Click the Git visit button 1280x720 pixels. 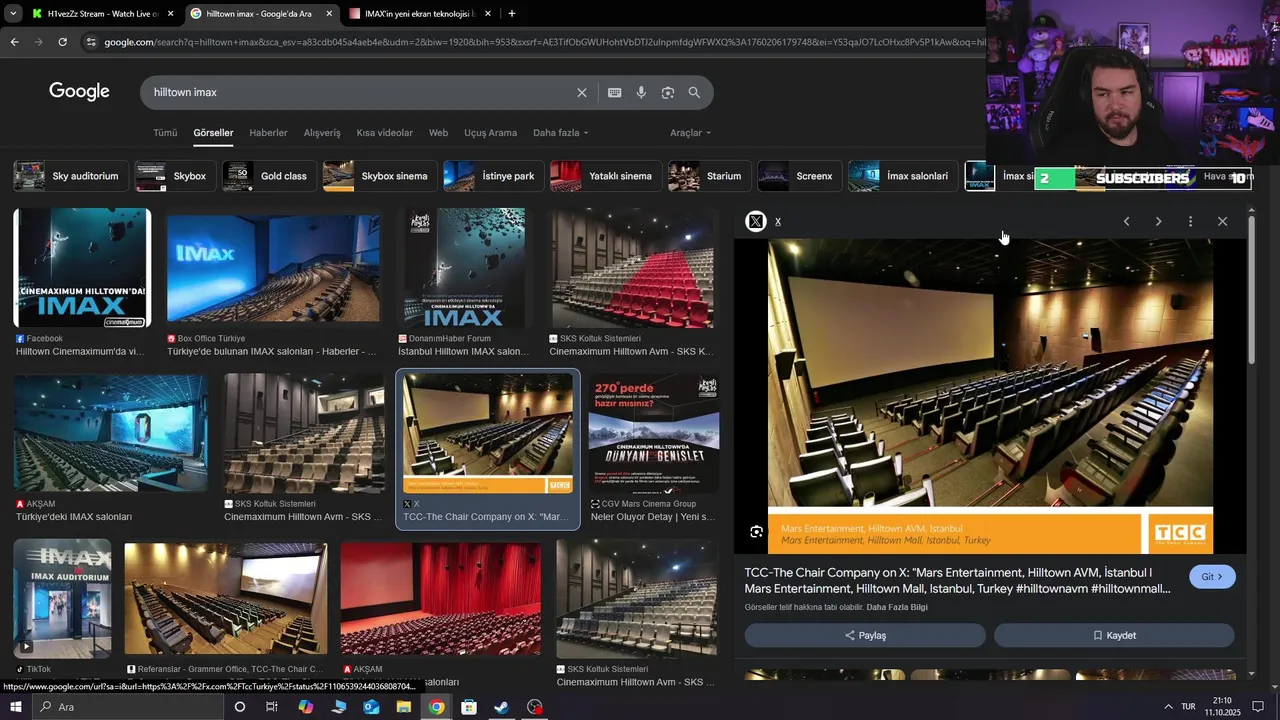(1212, 577)
